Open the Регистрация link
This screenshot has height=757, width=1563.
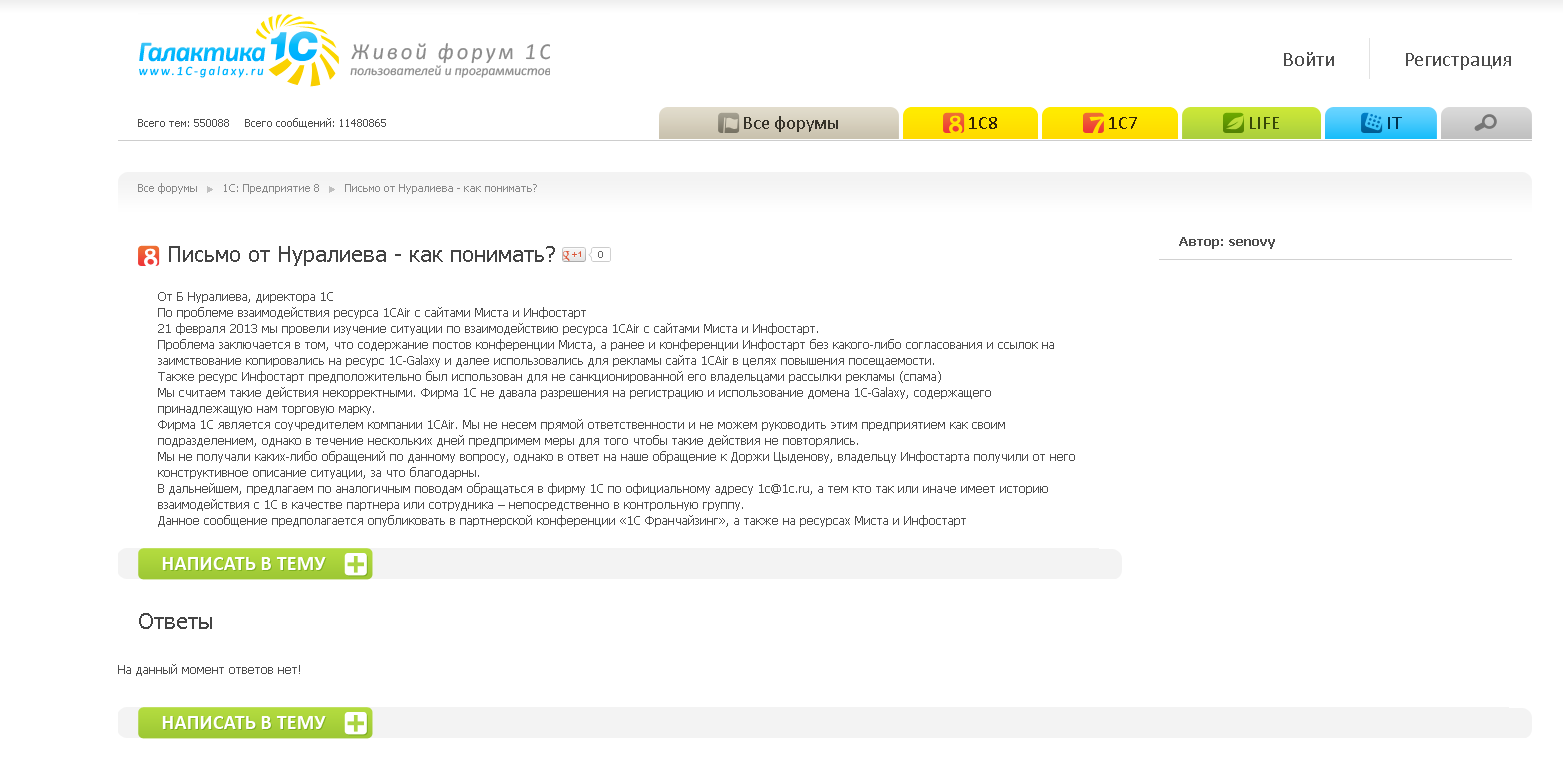click(x=1458, y=59)
